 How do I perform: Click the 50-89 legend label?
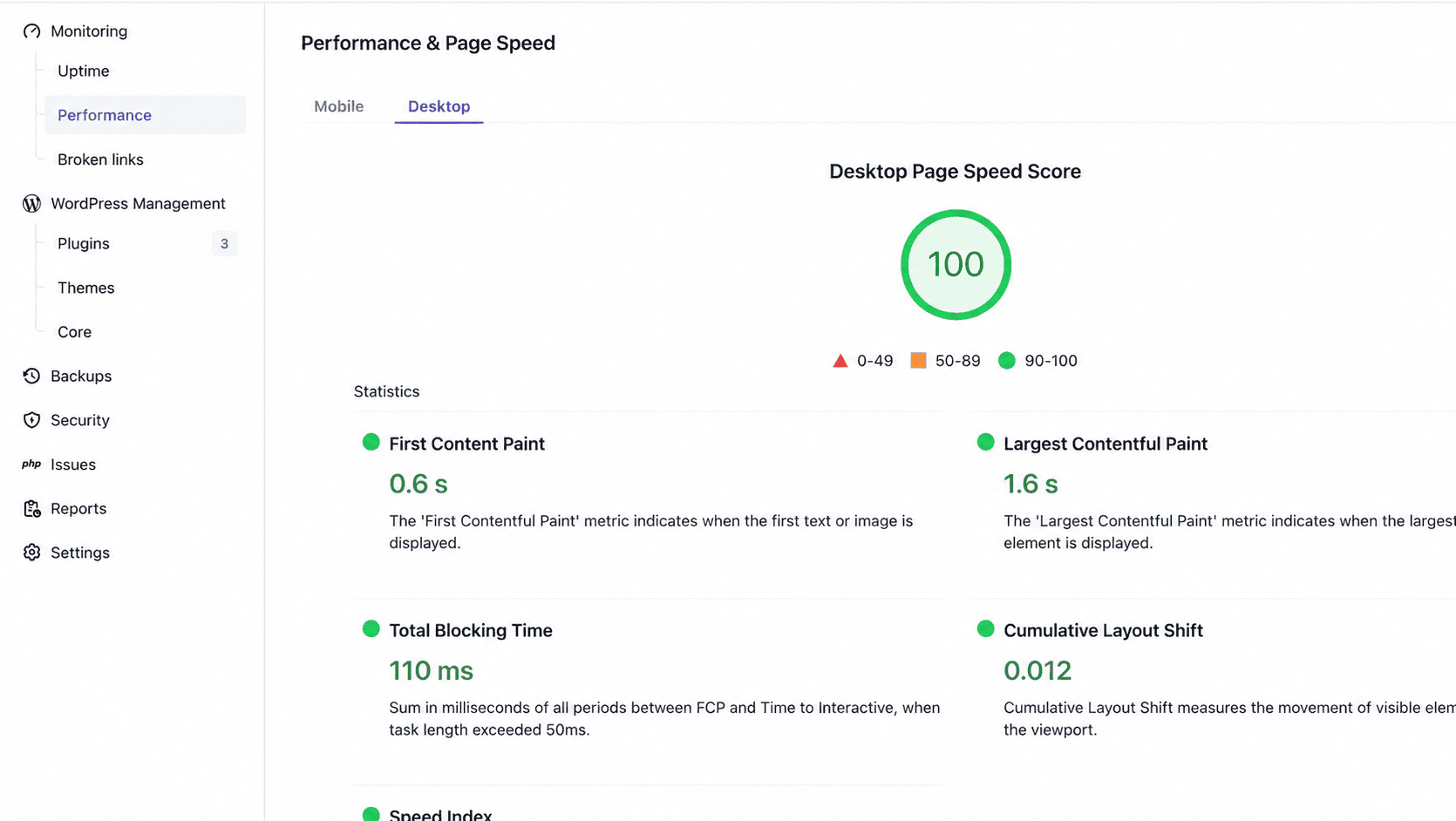[x=958, y=361]
